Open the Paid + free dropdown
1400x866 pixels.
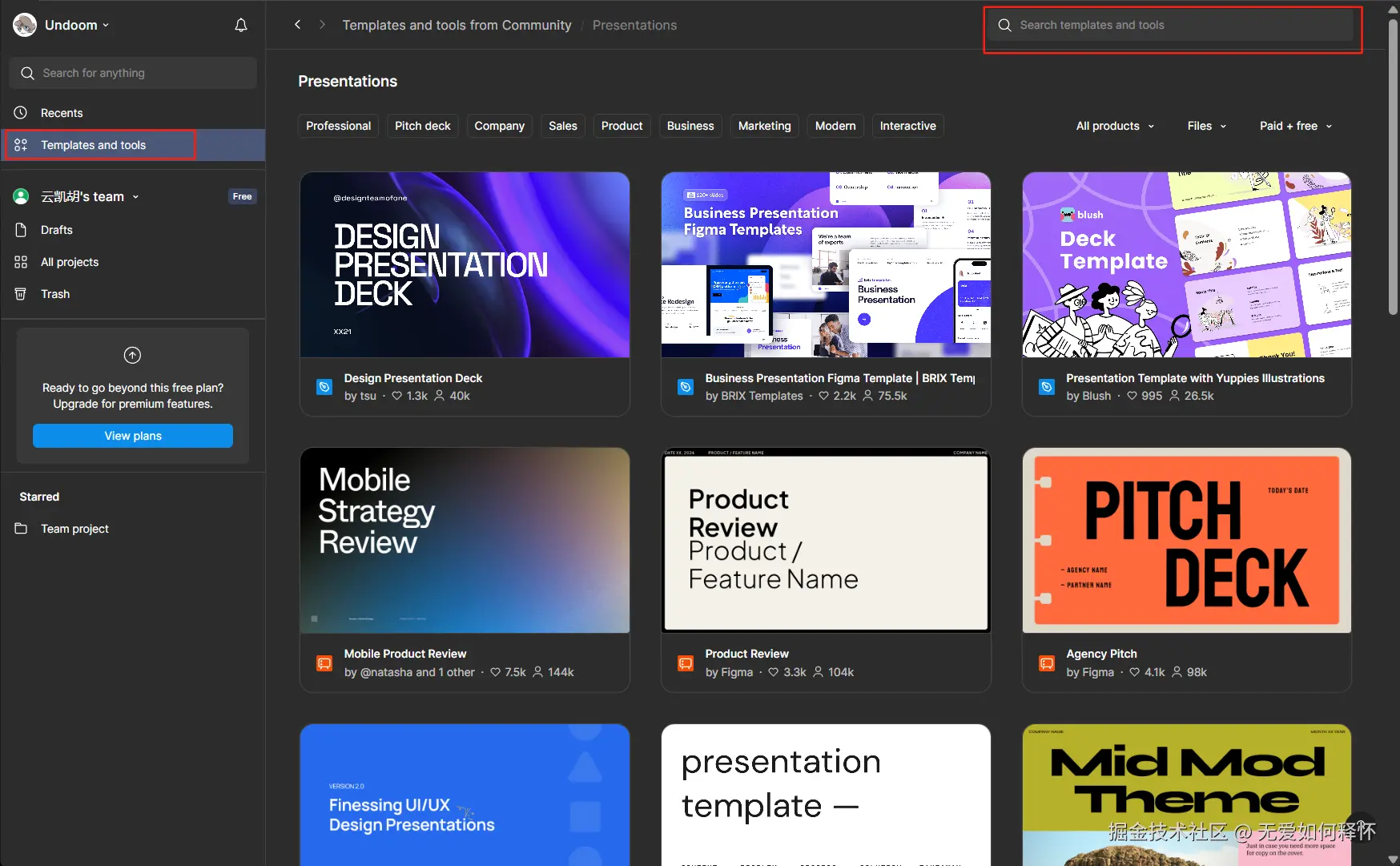tap(1296, 126)
